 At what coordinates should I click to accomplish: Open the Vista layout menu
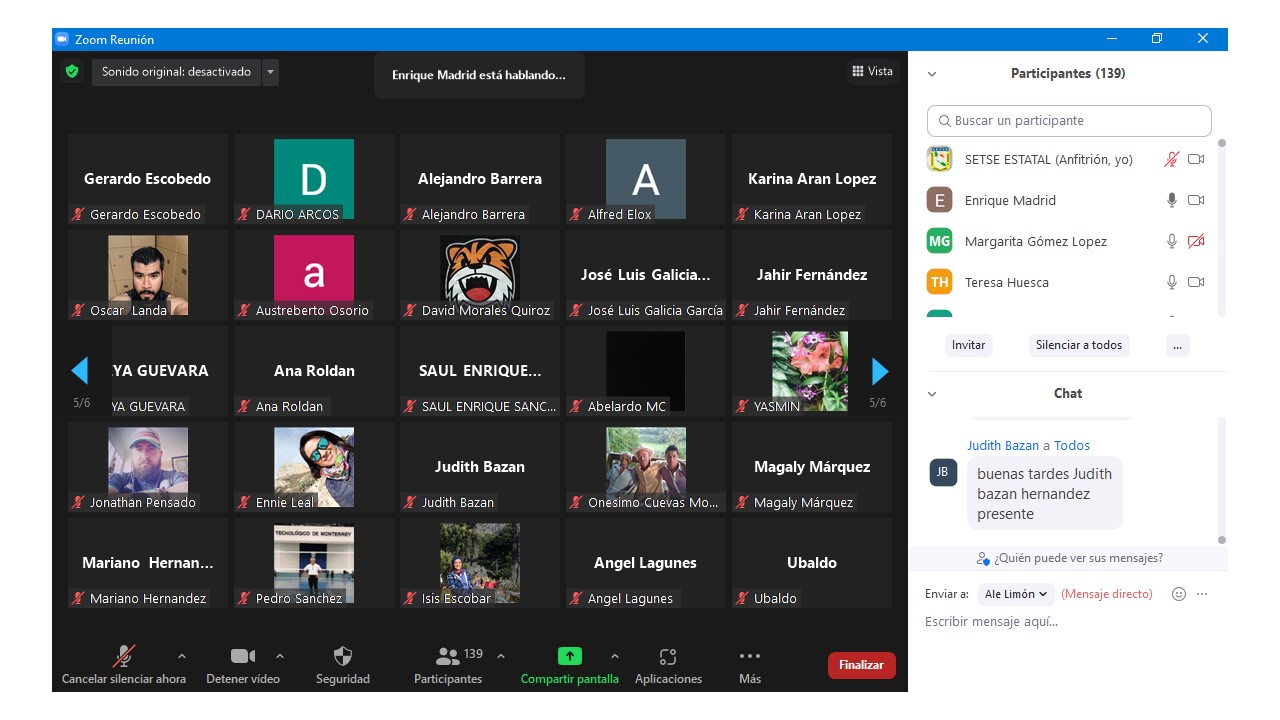tap(872, 71)
